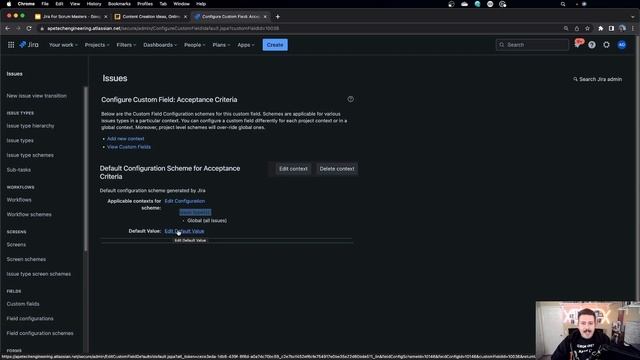
Task: Open the Jira app switcher grid icon
Action: click(x=11, y=45)
